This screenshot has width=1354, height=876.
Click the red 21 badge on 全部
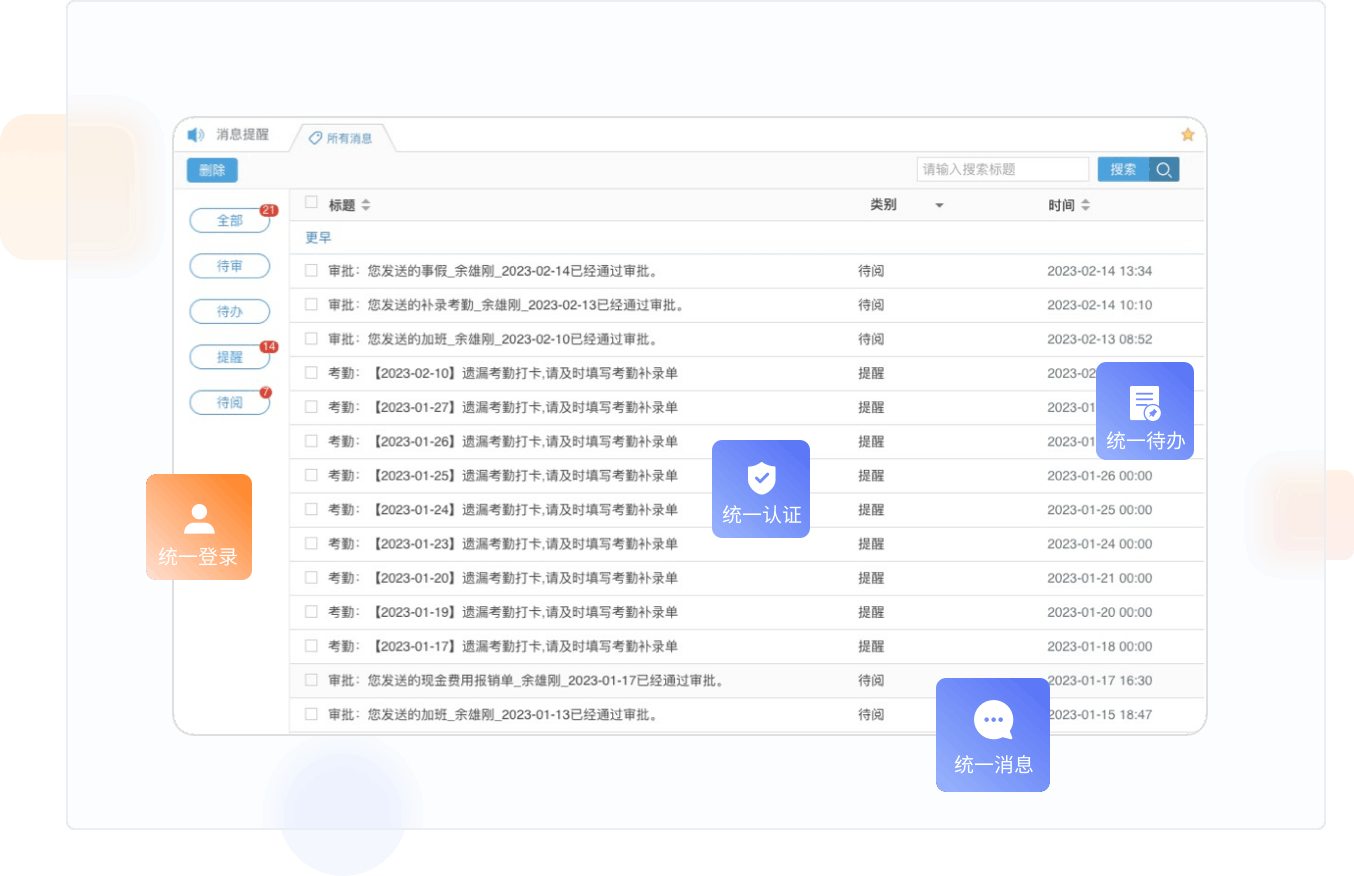click(268, 210)
